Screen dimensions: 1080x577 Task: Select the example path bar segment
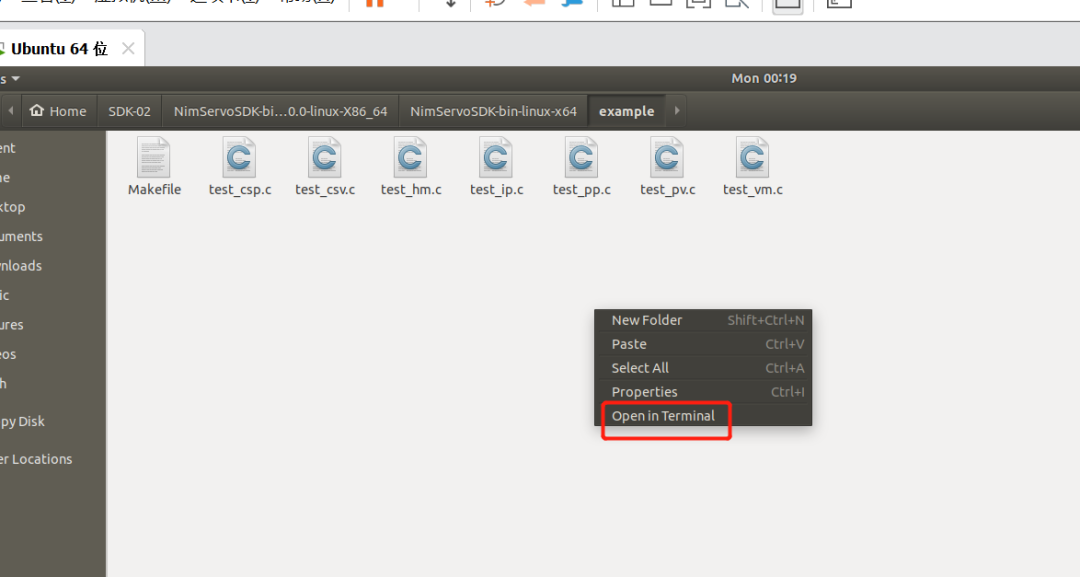tap(626, 111)
